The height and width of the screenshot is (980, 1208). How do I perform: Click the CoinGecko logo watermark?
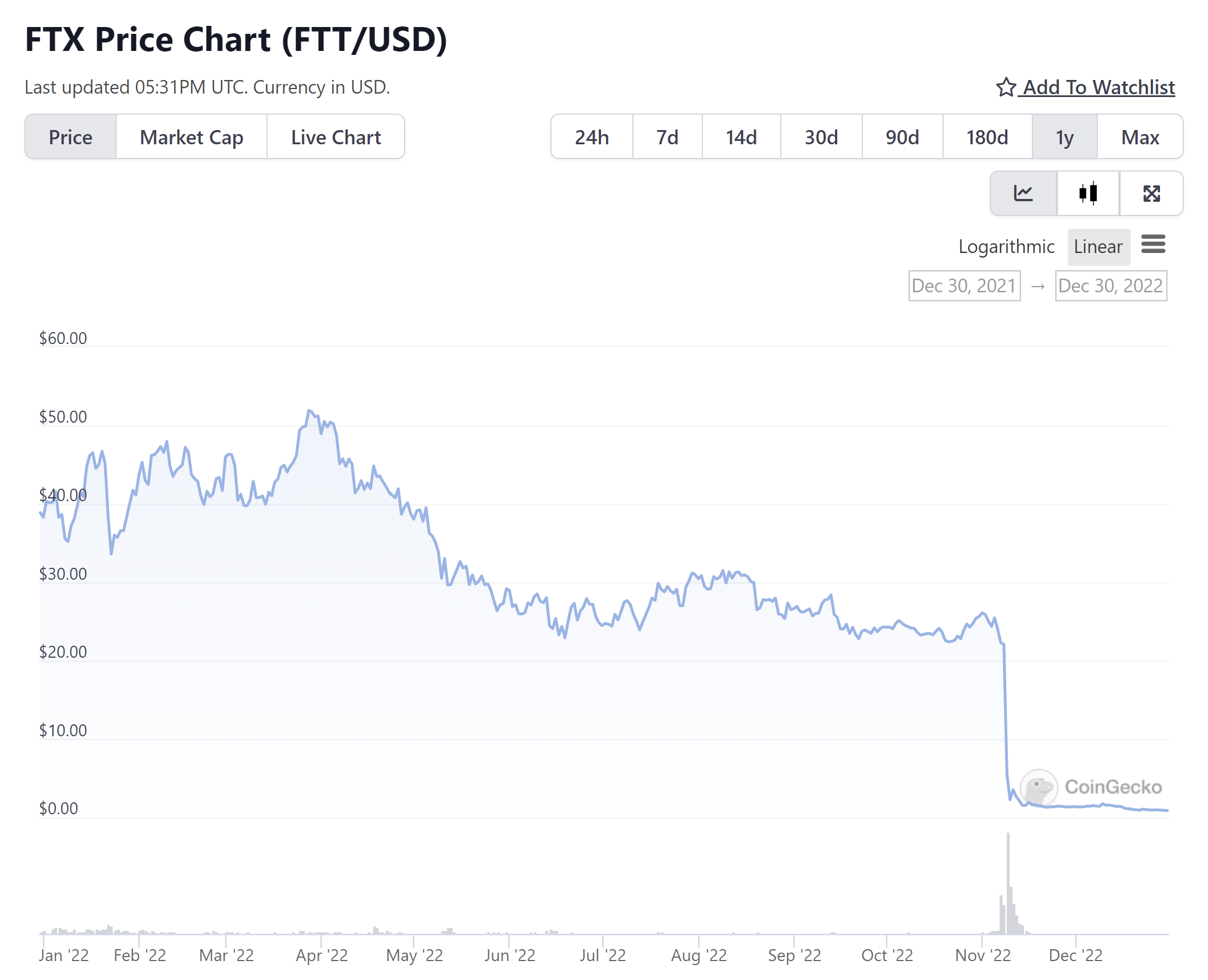pyautogui.click(x=1092, y=788)
